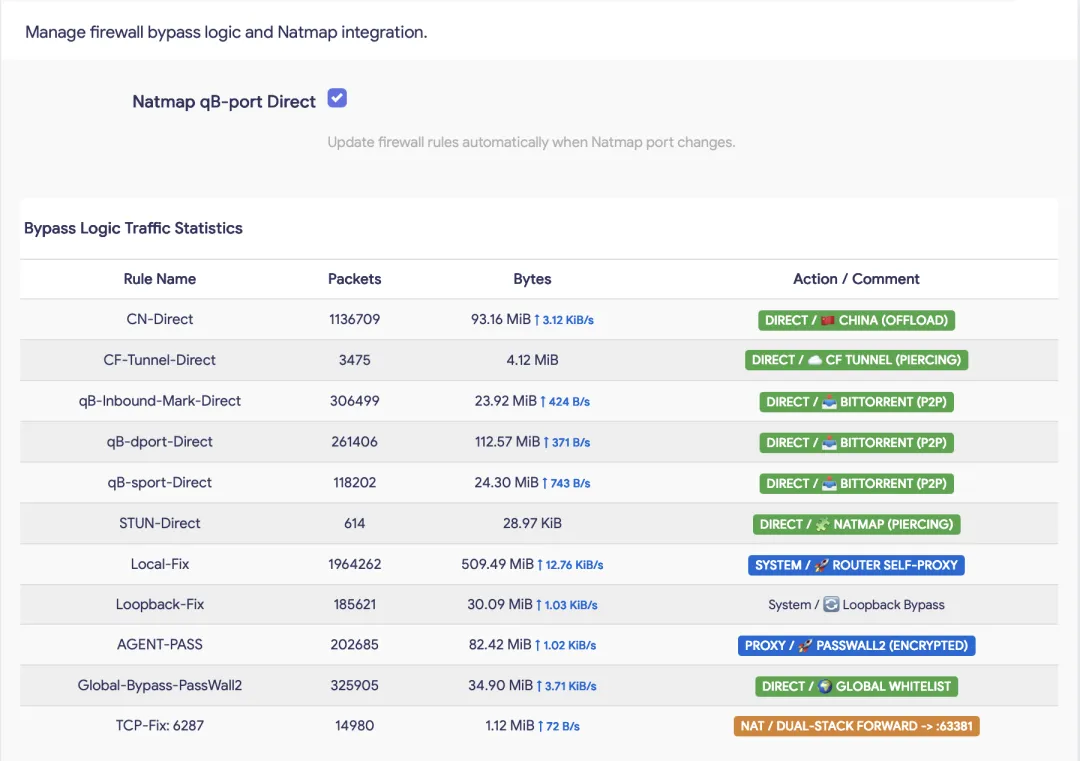
Task: Click BitTorrent icon in qB-dport-Direct row
Action: click(x=829, y=442)
